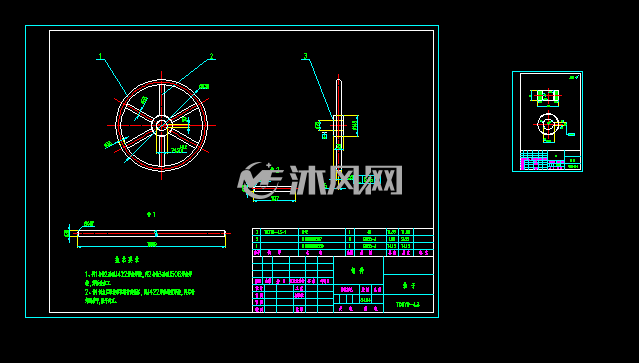Click the green part name above the drawing number
Viewport: 639px width, 363px height.
click(408, 286)
